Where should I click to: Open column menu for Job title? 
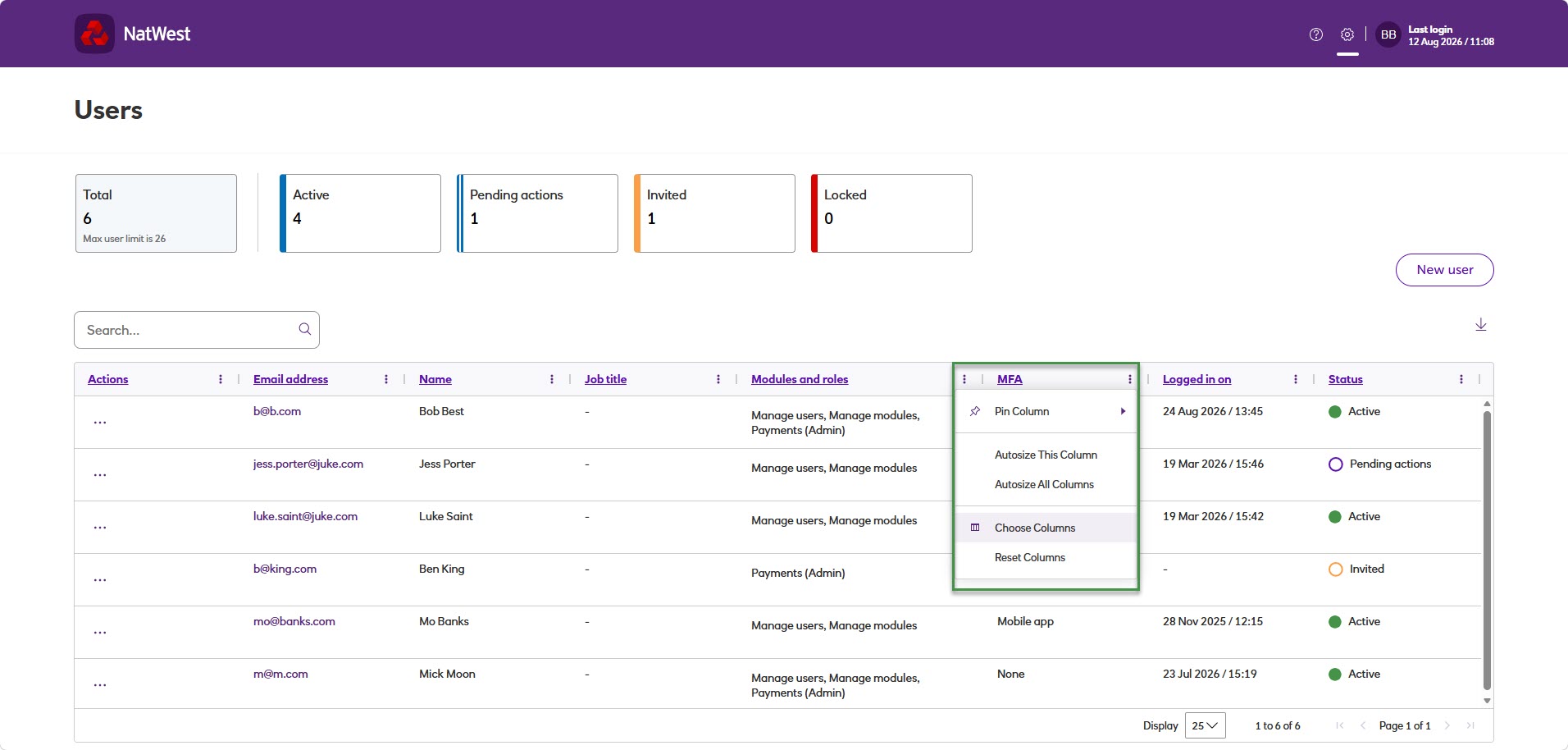[x=718, y=379]
